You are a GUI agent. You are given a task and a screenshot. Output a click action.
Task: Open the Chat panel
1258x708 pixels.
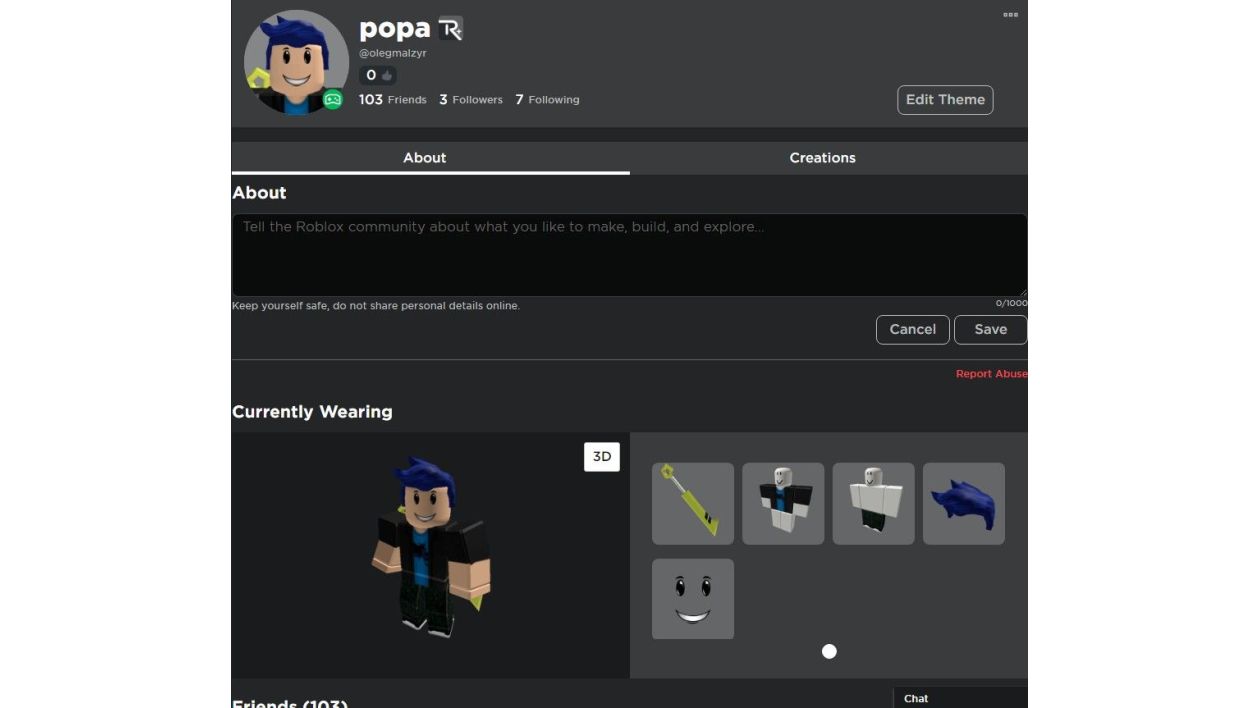(960, 698)
